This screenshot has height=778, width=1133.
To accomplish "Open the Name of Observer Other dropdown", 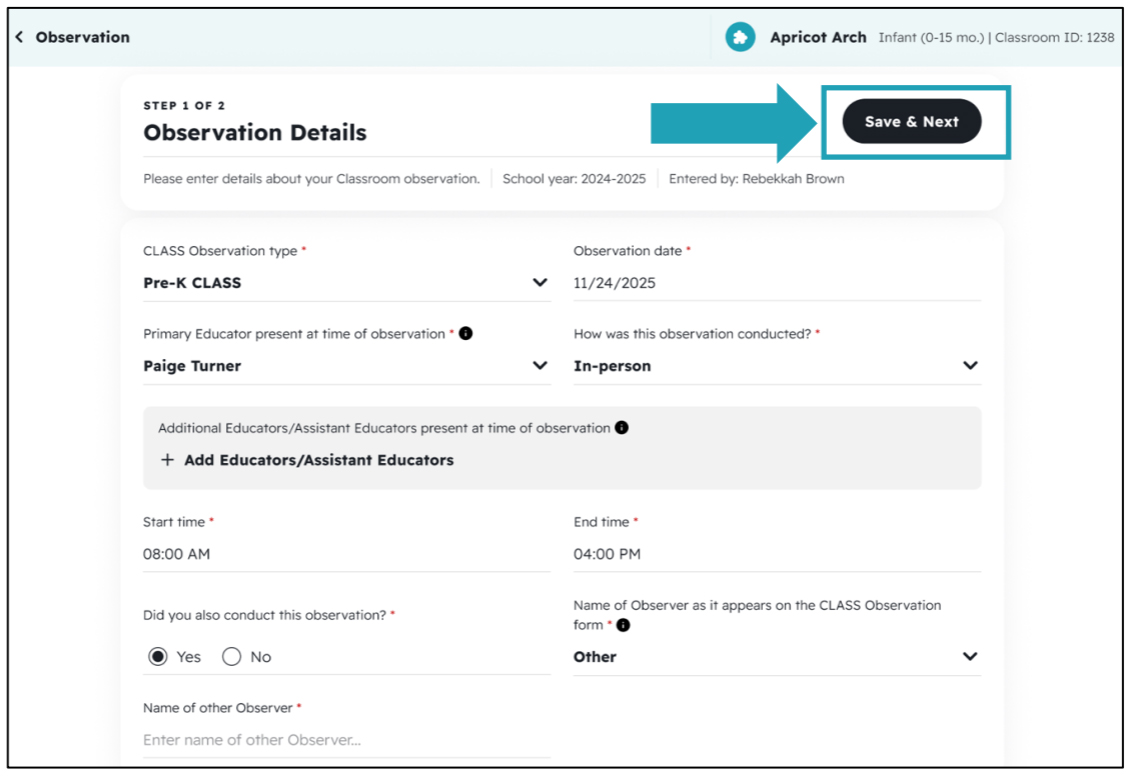I will pos(777,657).
